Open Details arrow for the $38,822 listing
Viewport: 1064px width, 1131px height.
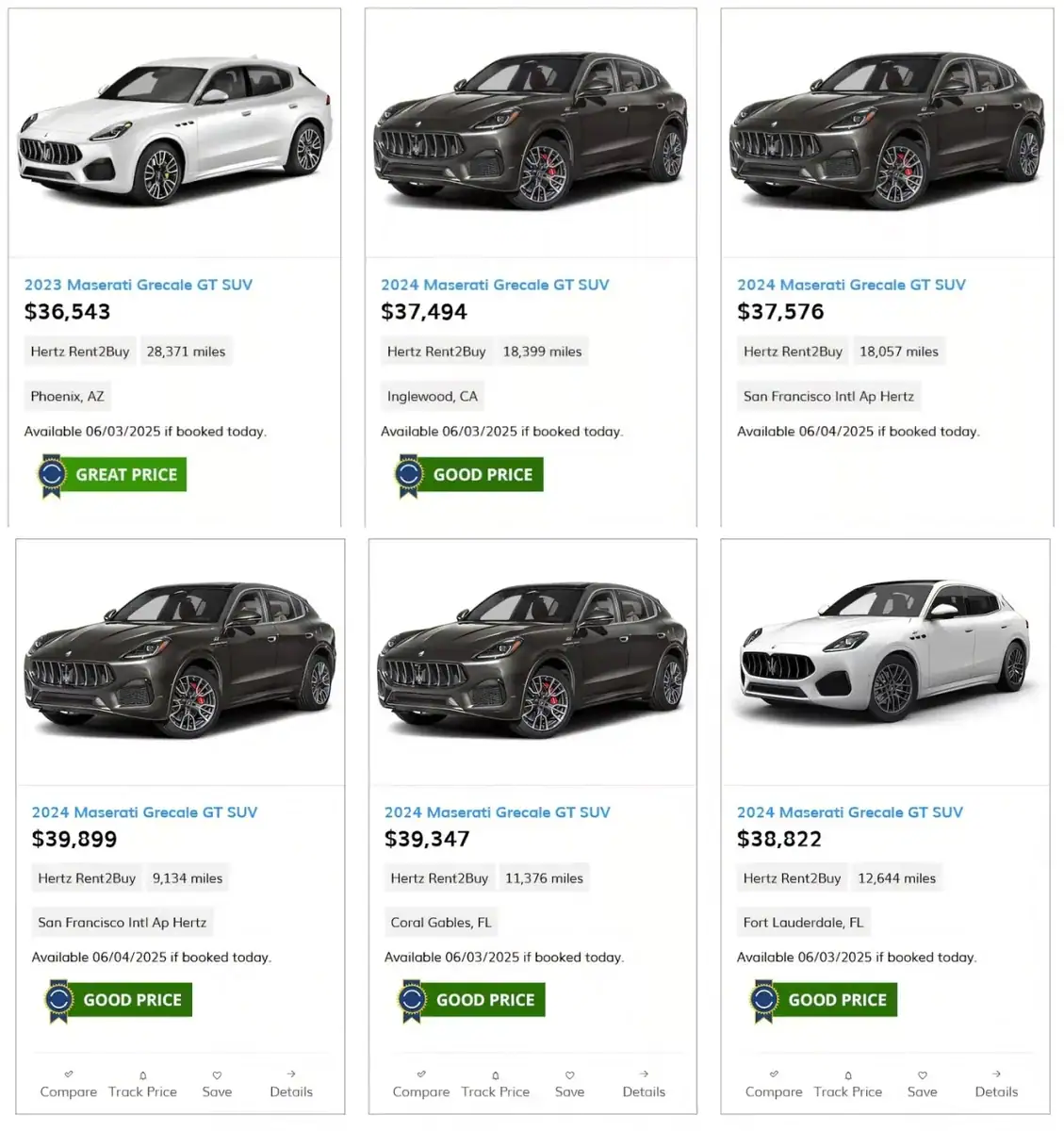point(996,1074)
